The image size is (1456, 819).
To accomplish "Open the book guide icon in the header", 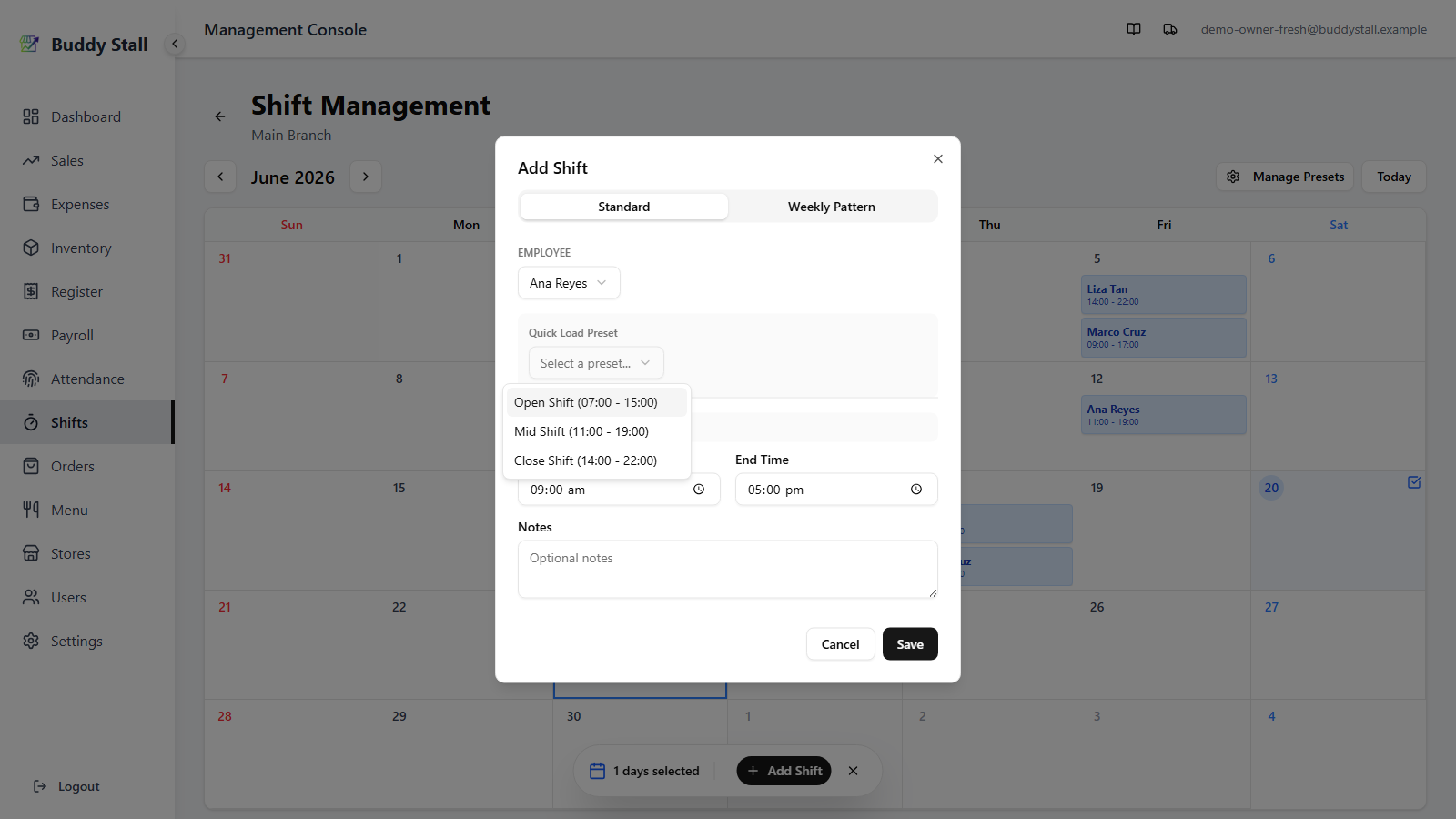I will point(1134,29).
